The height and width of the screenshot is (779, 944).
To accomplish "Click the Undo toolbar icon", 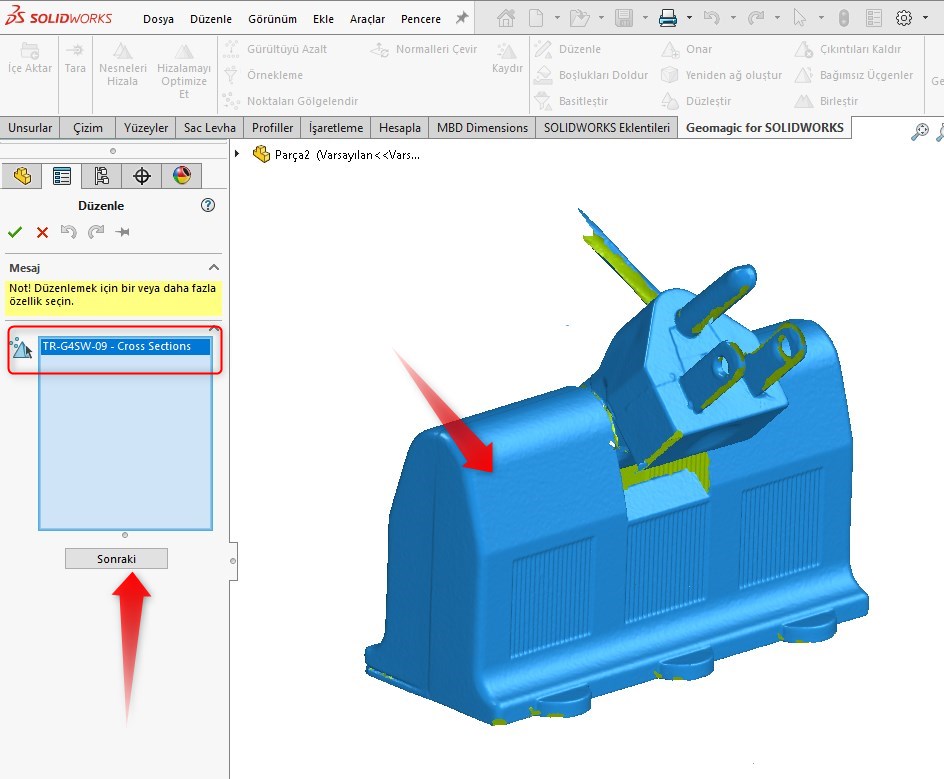I will tap(712, 18).
